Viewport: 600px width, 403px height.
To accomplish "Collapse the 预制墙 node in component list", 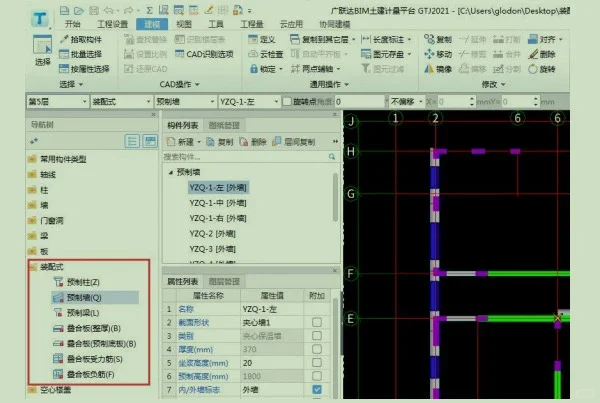I will pyautogui.click(x=171, y=172).
